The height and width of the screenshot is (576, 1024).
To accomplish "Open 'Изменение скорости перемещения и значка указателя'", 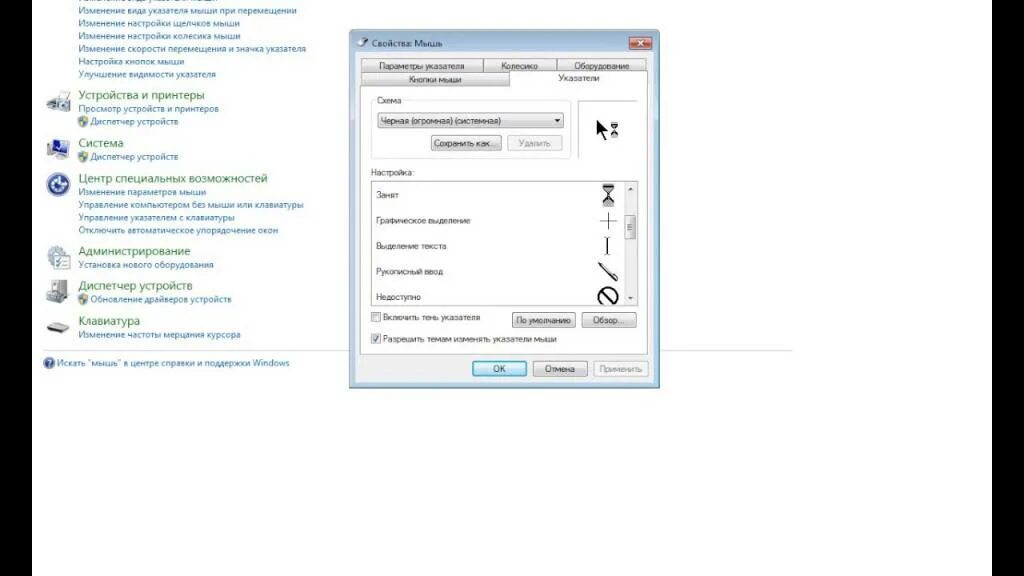I will click(x=192, y=49).
